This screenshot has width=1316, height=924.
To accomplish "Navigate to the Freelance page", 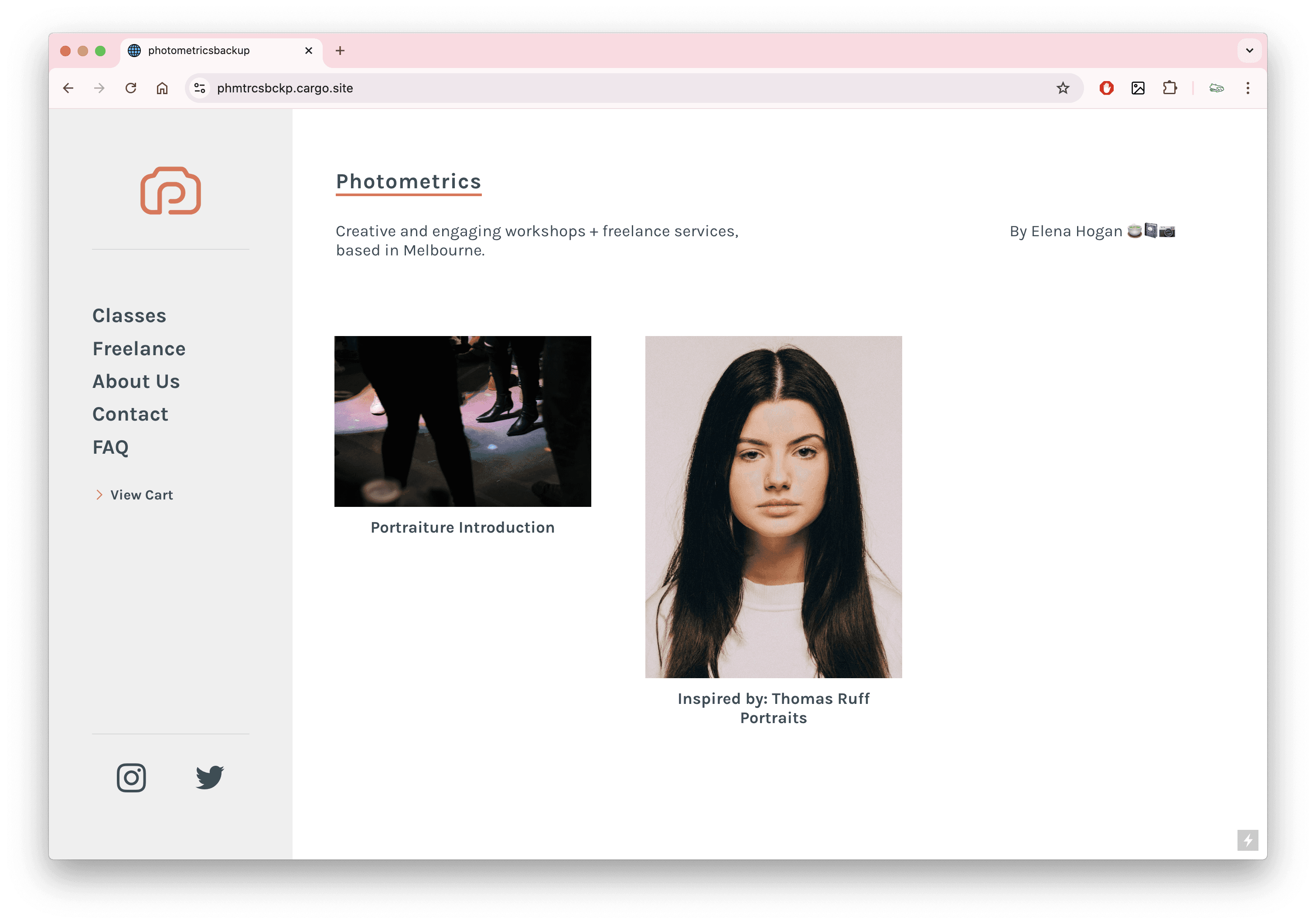I will click(x=139, y=349).
